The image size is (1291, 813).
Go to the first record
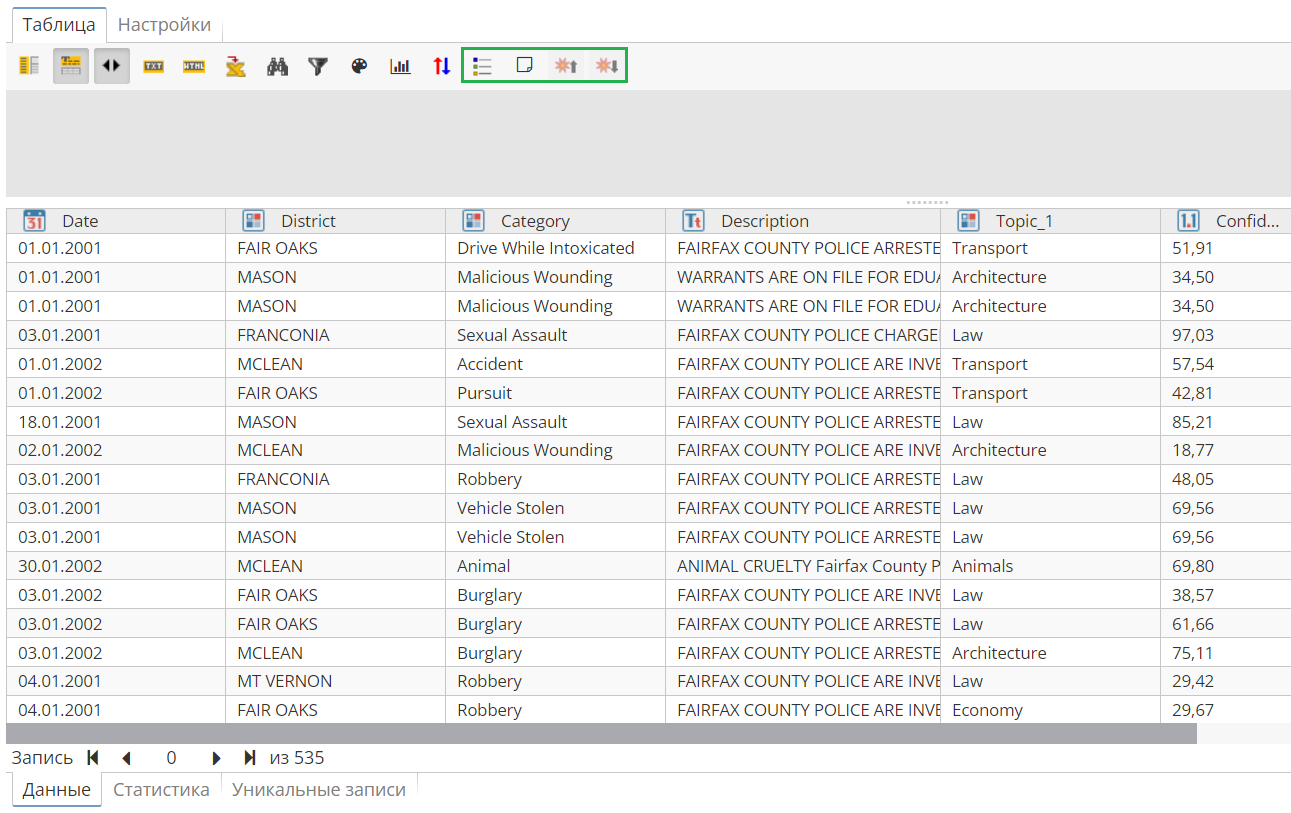coord(93,758)
